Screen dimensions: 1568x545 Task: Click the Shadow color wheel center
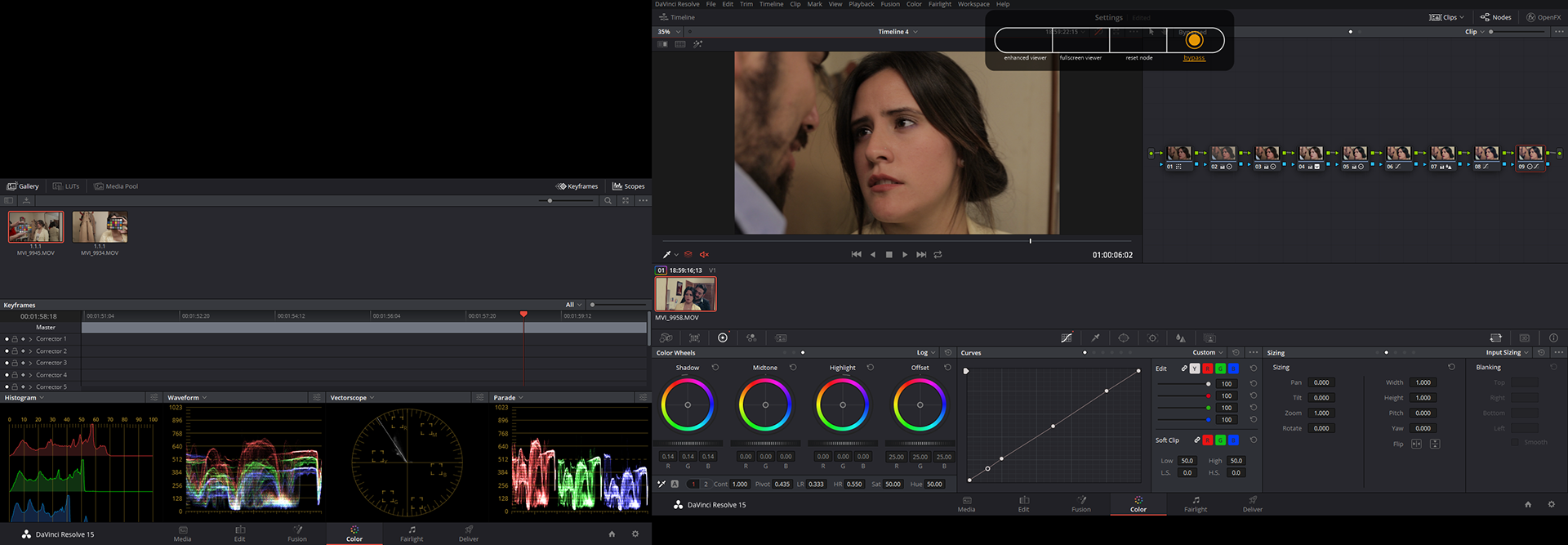coord(688,405)
